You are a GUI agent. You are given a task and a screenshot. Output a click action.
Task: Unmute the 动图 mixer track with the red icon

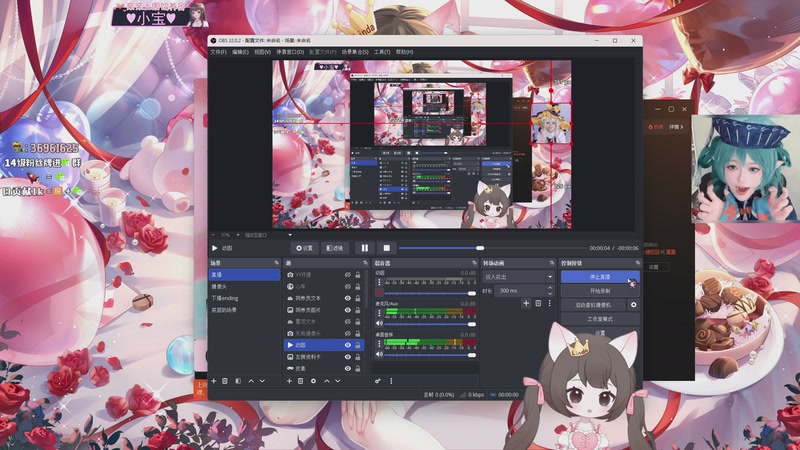(x=379, y=293)
